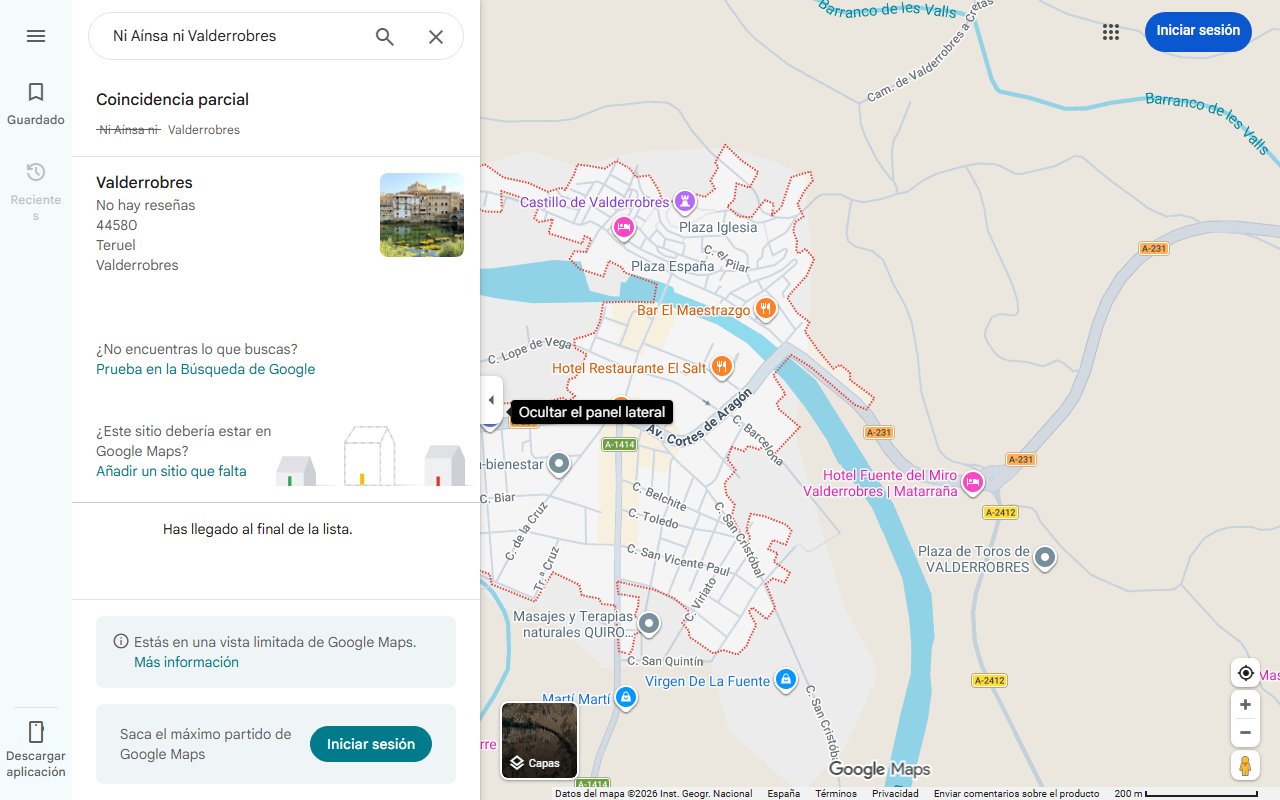Open the main menu hamburger icon
Image resolution: width=1280 pixels, height=800 pixels.
click(x=36, y=36)
